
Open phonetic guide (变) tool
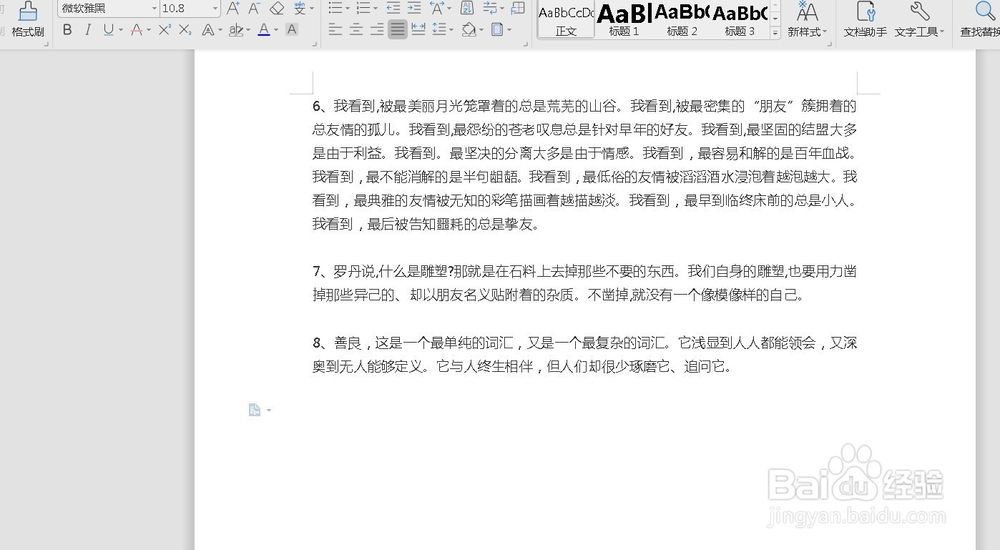[x=300, y=8]
